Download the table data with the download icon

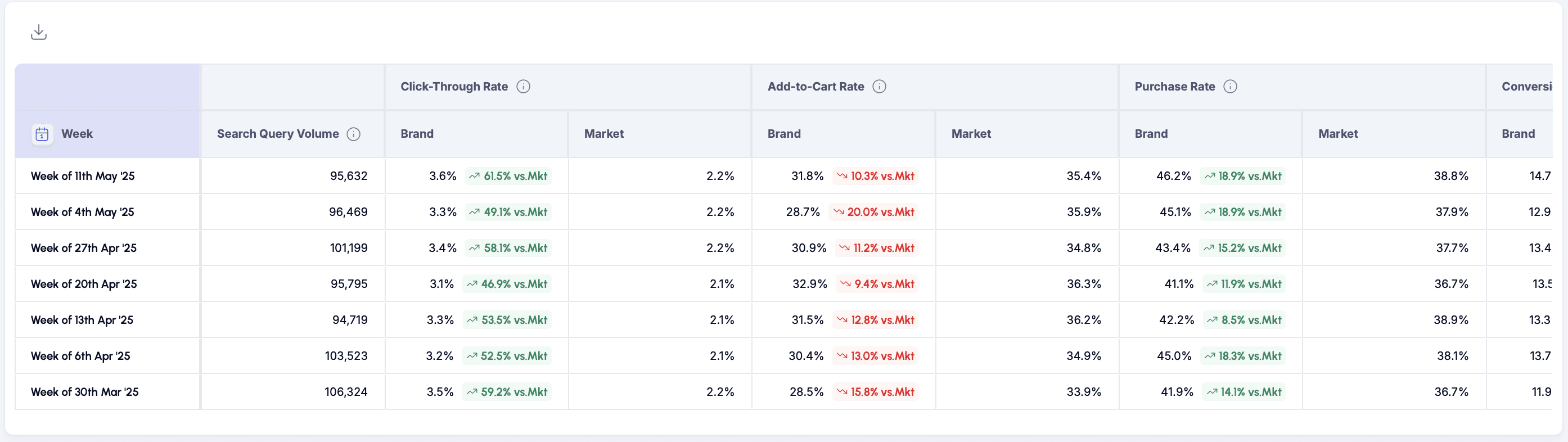click(38, 32)
